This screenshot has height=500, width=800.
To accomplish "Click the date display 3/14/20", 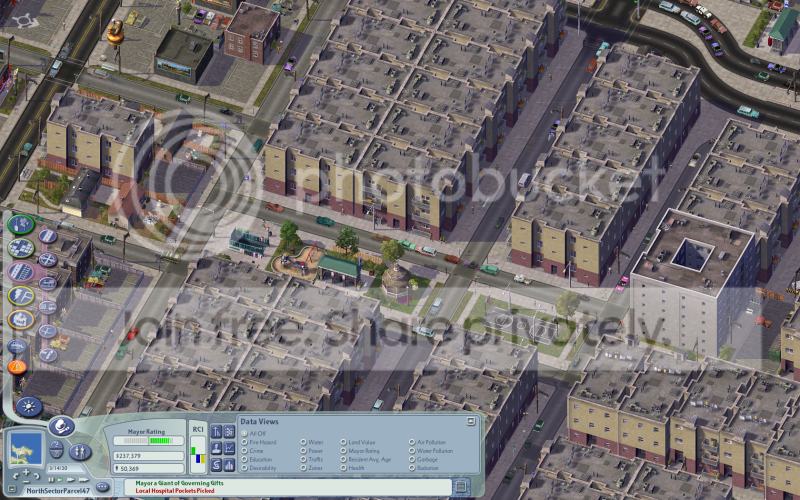I will click(x=65, y=468).
